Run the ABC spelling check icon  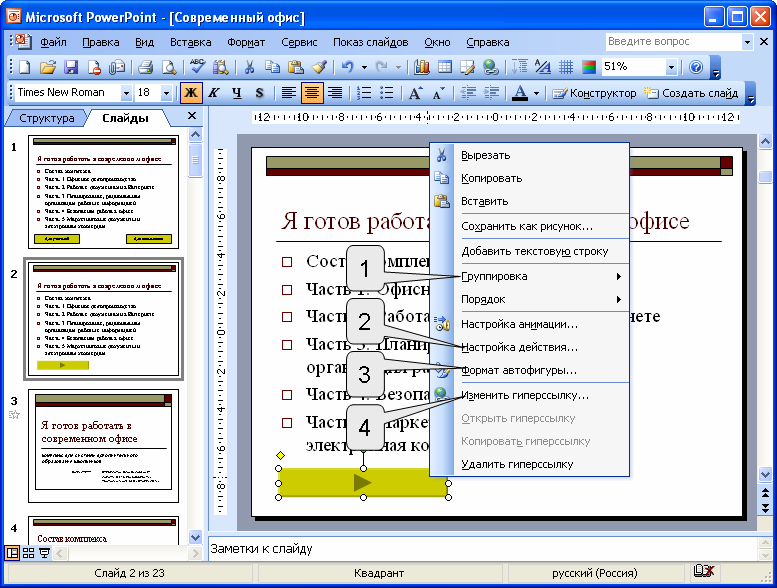tap(197, 67)
